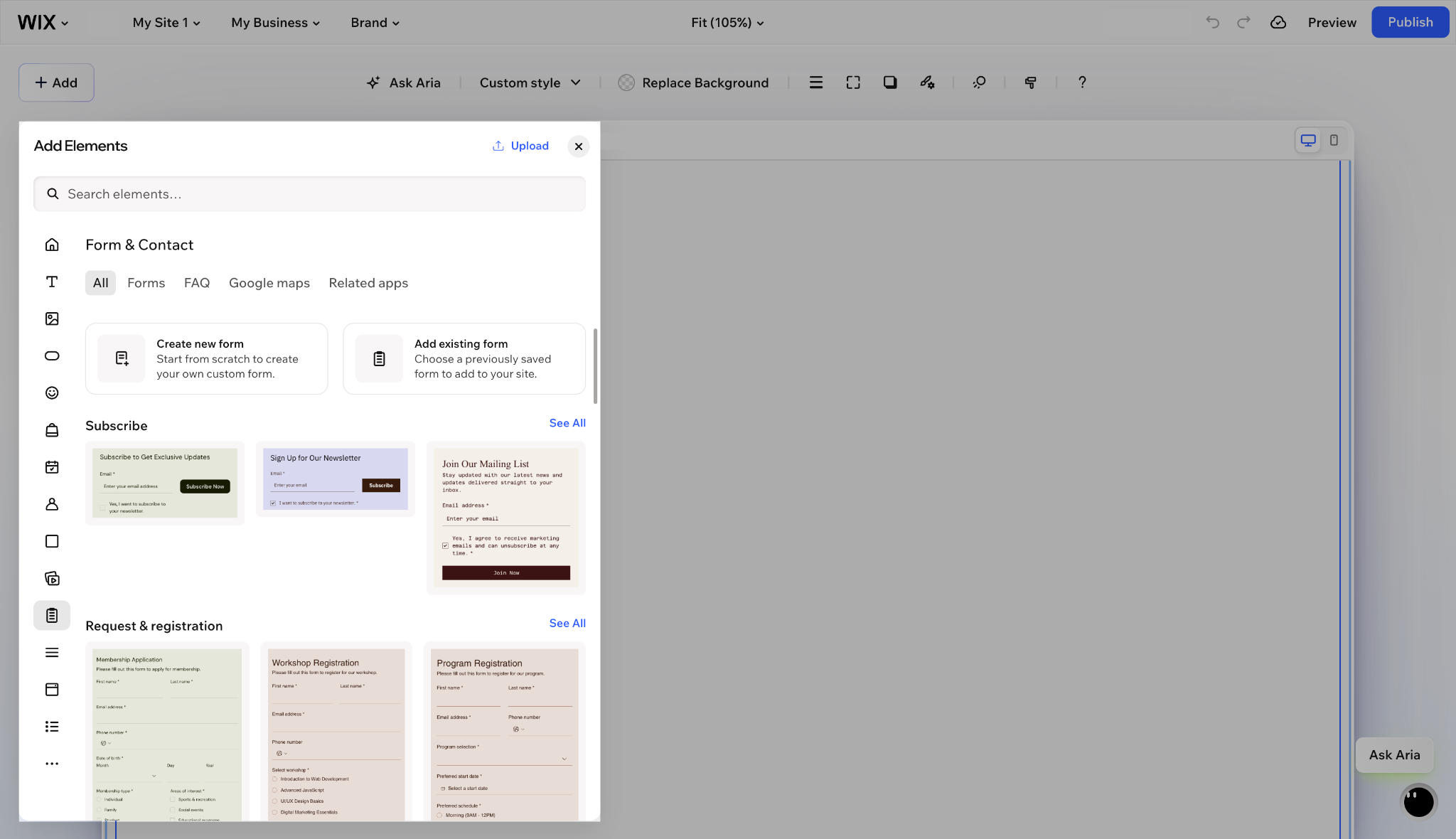Viewport: 1456px width, 839px height.
Task: Open the Image elements sidebar icon
Action: tap(52, 319)
